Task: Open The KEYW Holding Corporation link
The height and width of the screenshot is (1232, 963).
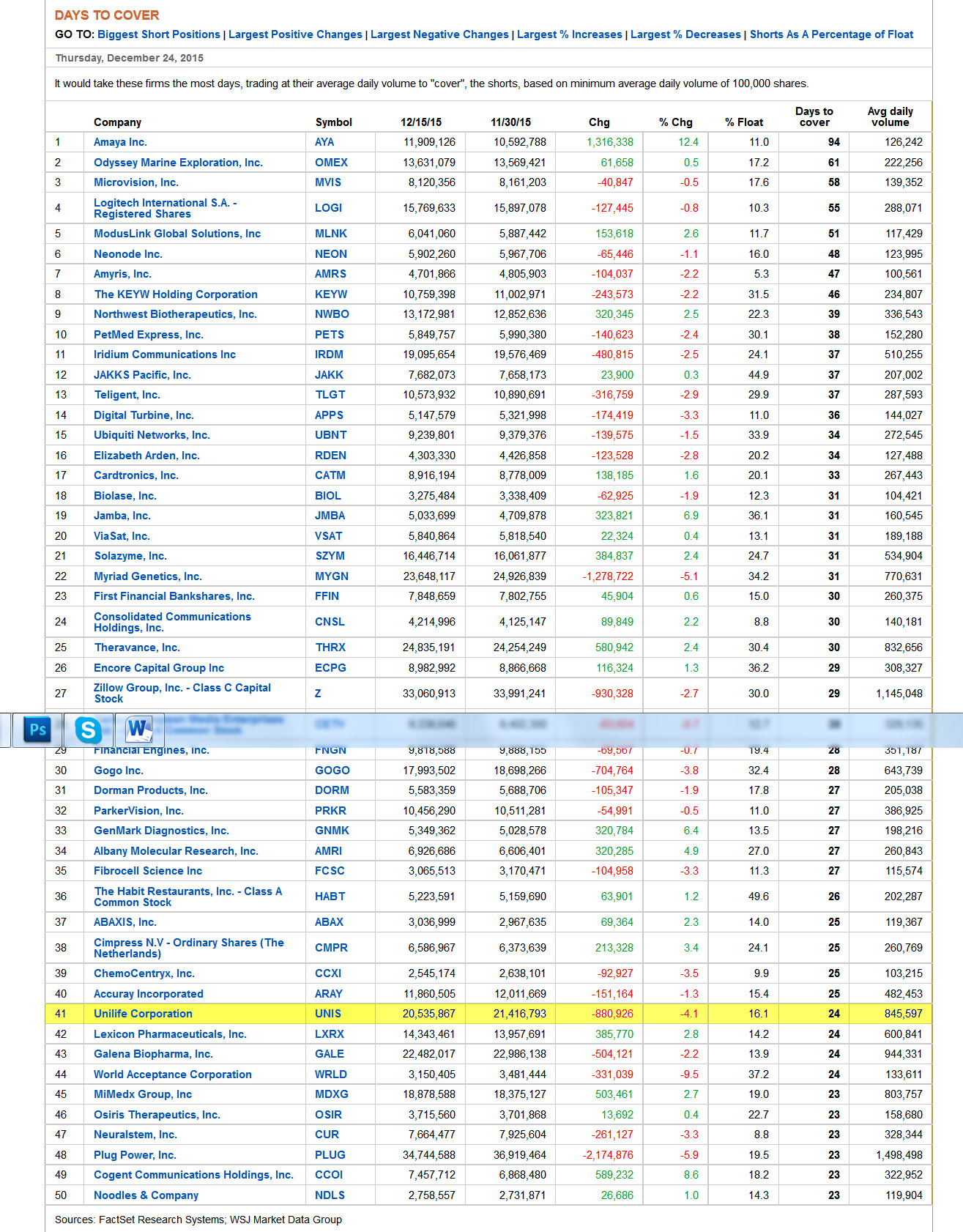Action: tap(176, 294)
